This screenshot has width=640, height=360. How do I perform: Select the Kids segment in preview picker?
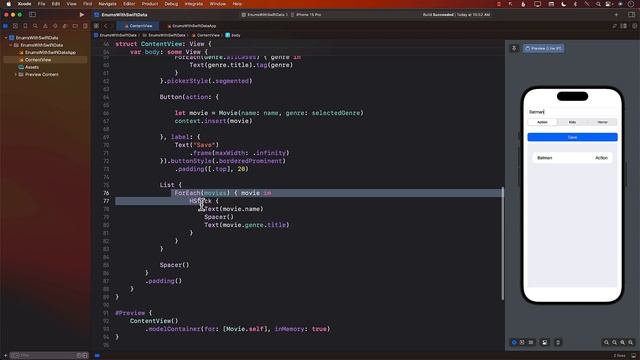coord(572,122)
